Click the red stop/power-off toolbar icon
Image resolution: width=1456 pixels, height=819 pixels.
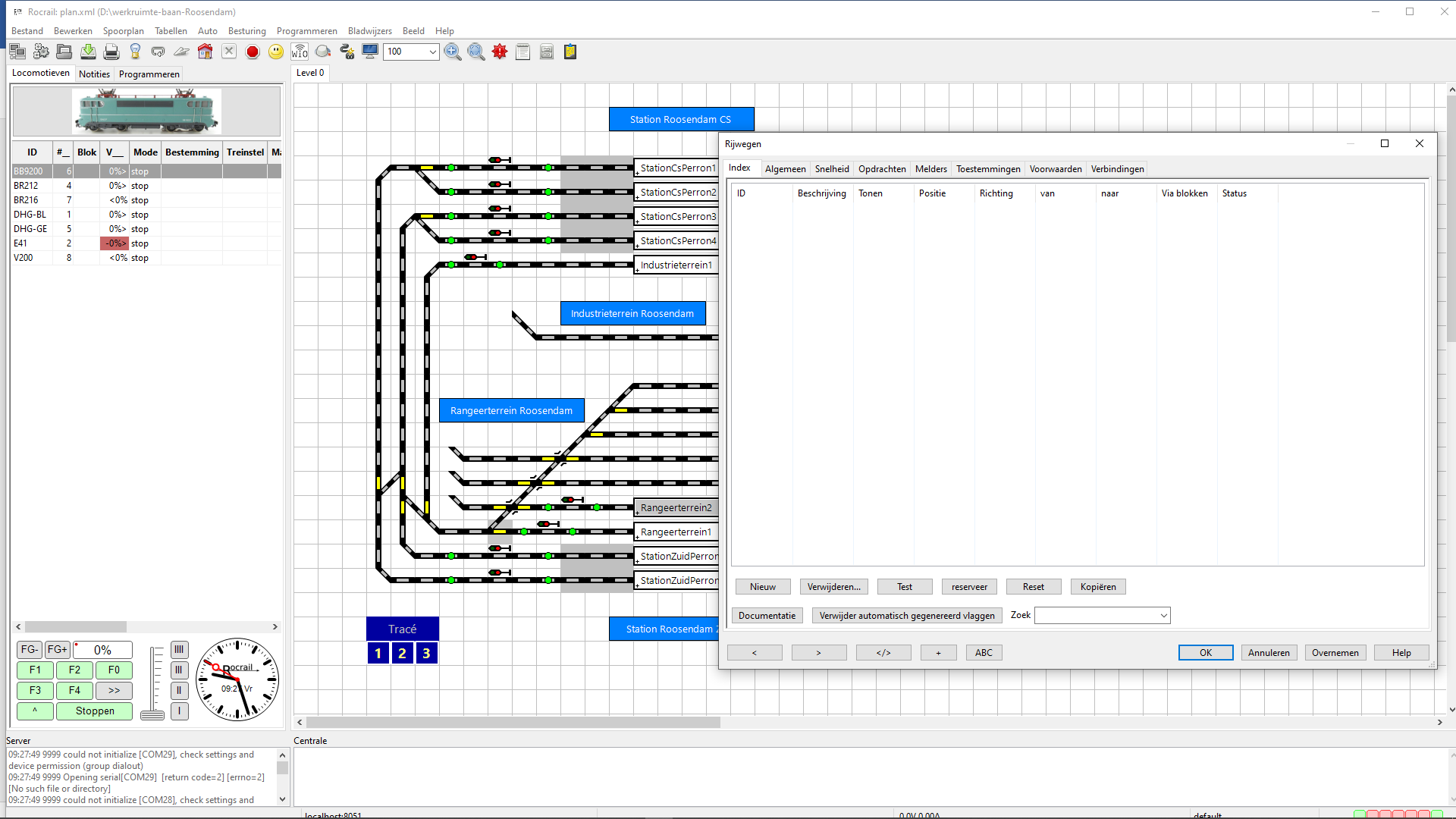(253, 52)
